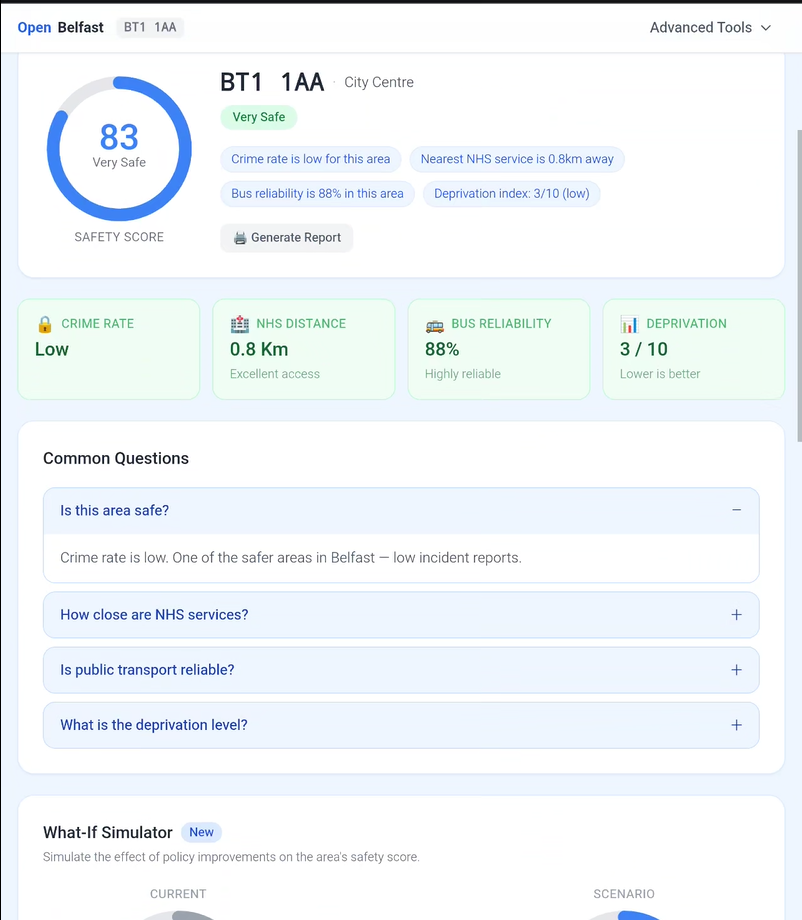Screen dimensions: 802x920
Task: Click the SAFETY SCORE label under gauge
Action: (x=119, y=237)
